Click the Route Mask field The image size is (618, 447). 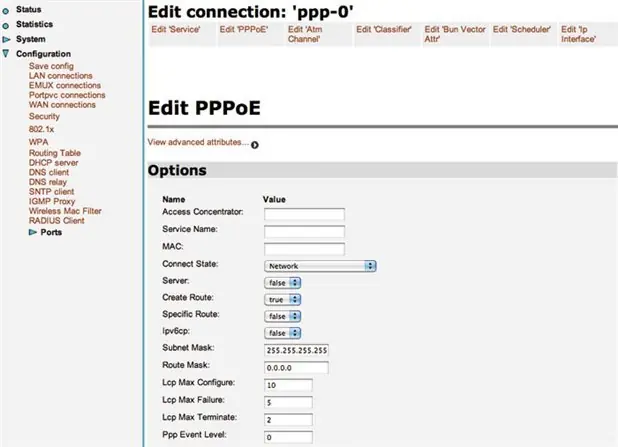296,368
